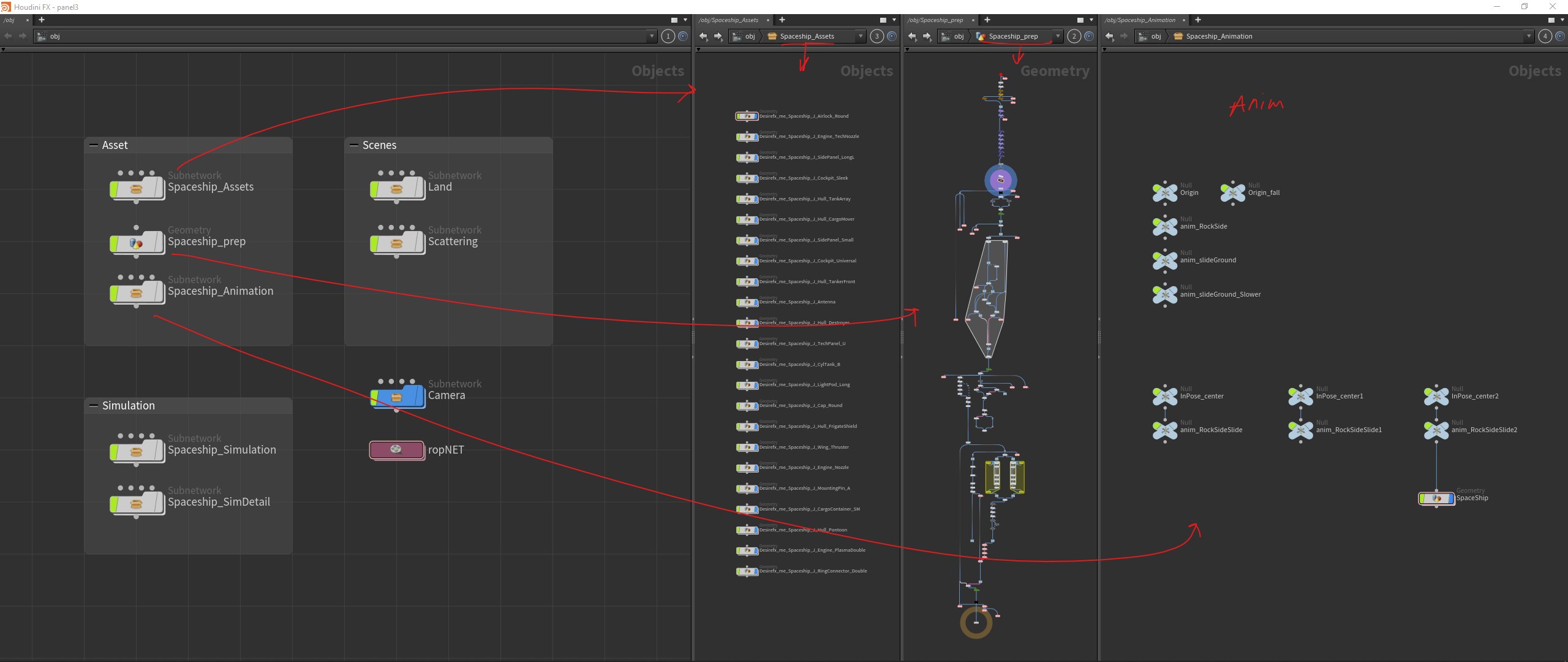Select the Spaceship_SimDetail subnetwork node icon
The height and width of the screenshot is (662, 1568).
(x=138, y=504)
